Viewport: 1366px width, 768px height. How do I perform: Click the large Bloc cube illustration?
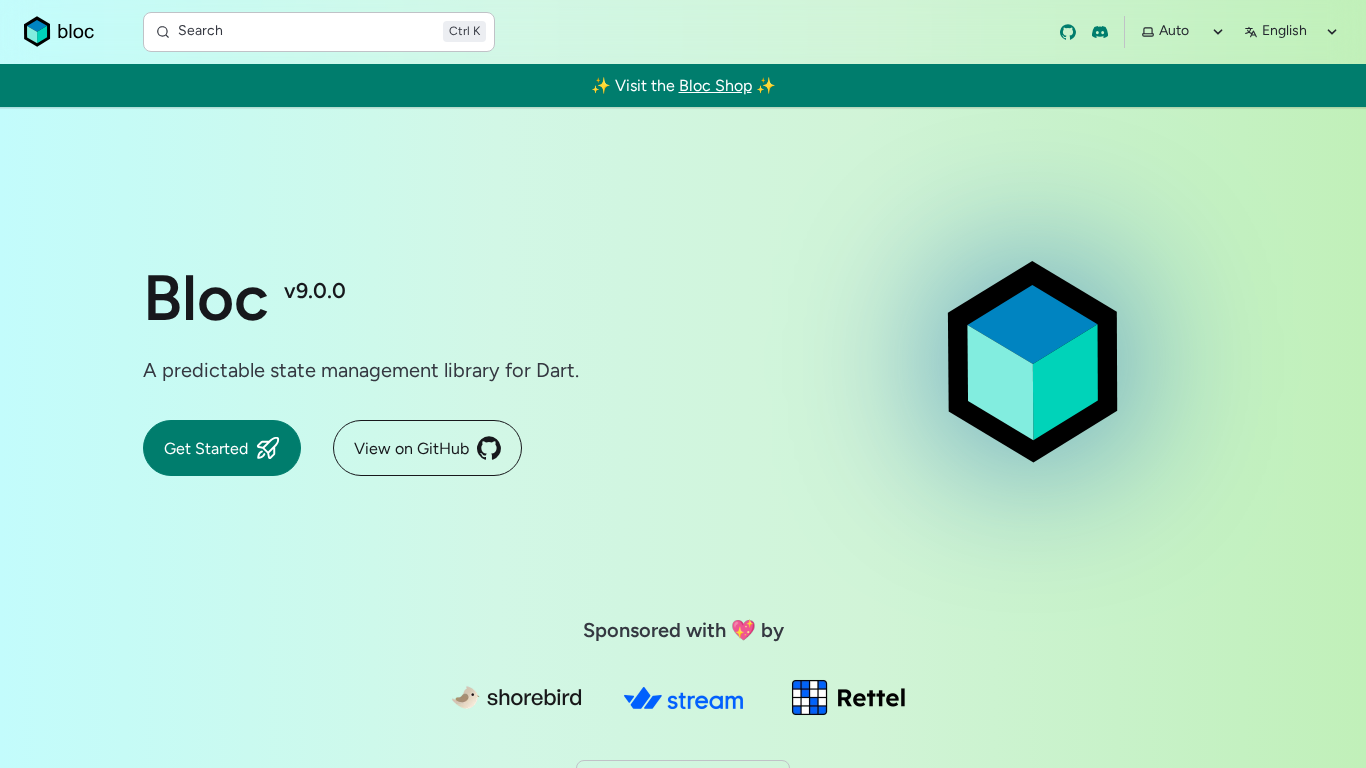(x=1032, y=362)
